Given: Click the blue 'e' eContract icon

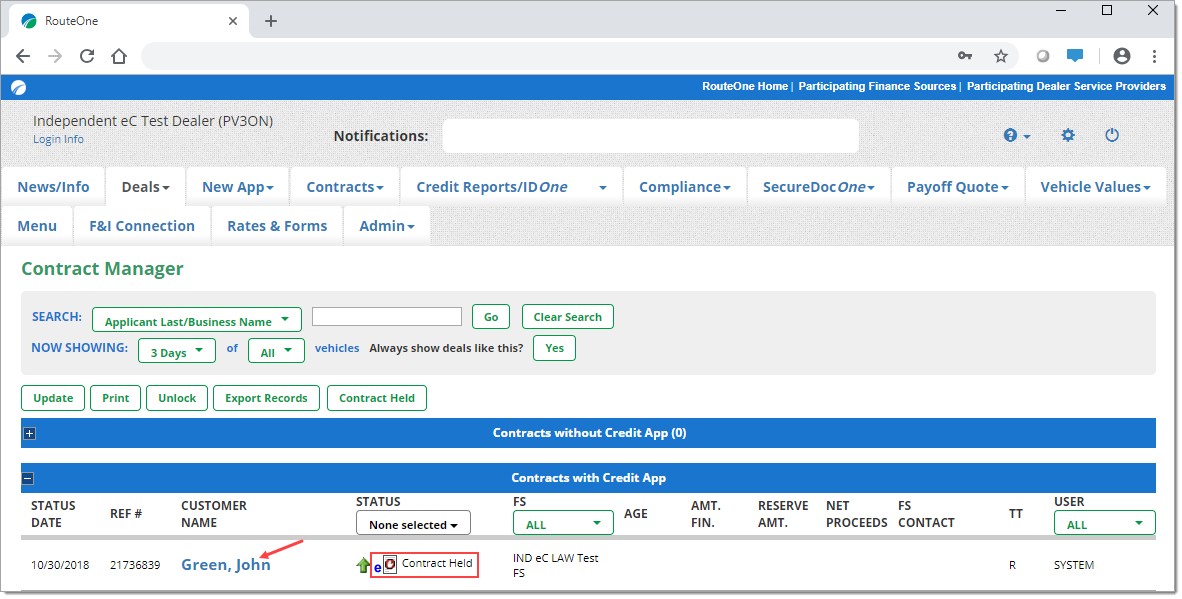Looking at the screenshot, I should [x=378, y=567].
